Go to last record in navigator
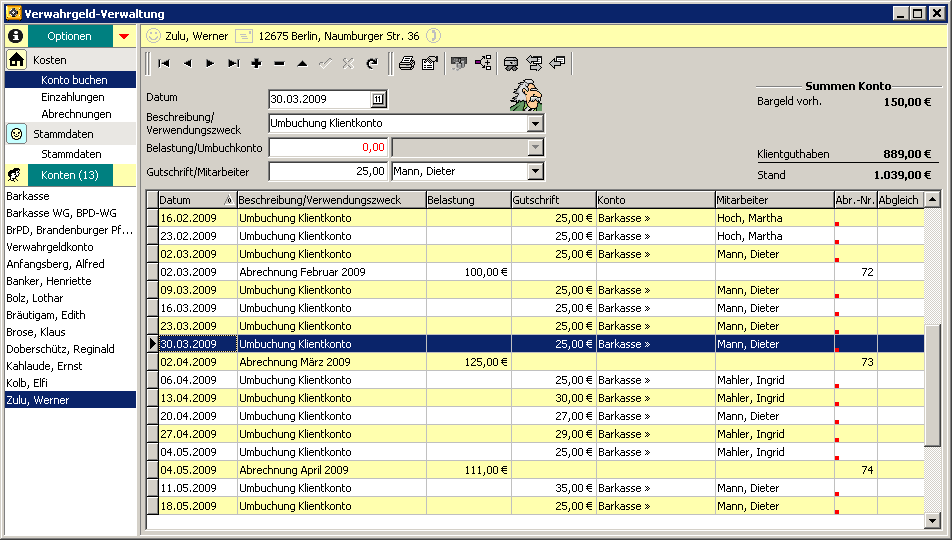 pos(233,63)
